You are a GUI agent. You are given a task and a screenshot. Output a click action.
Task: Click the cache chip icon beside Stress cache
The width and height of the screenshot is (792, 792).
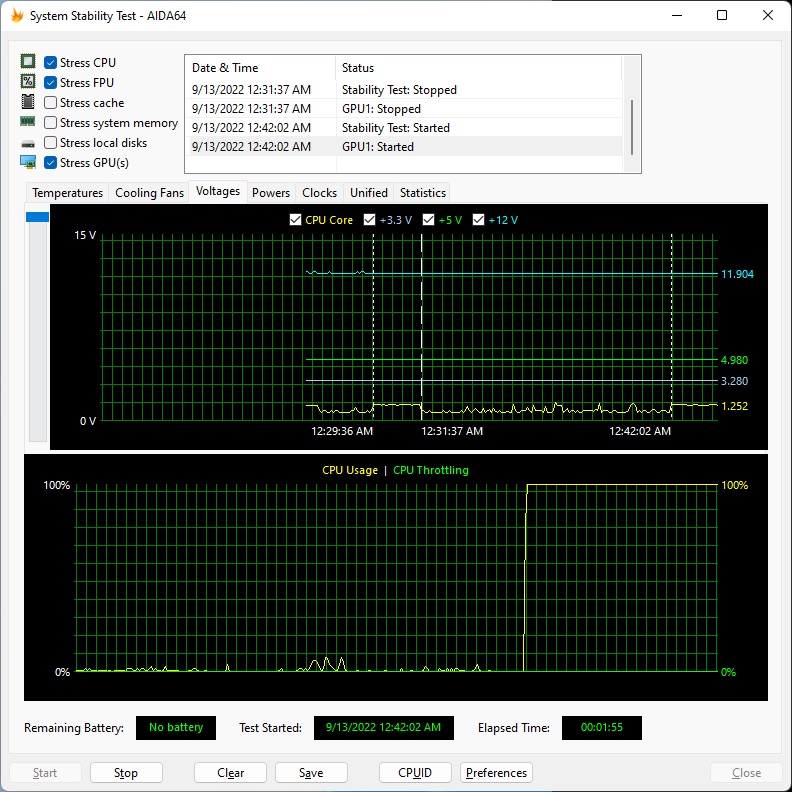pyautogui.click(x=28, y=102)
